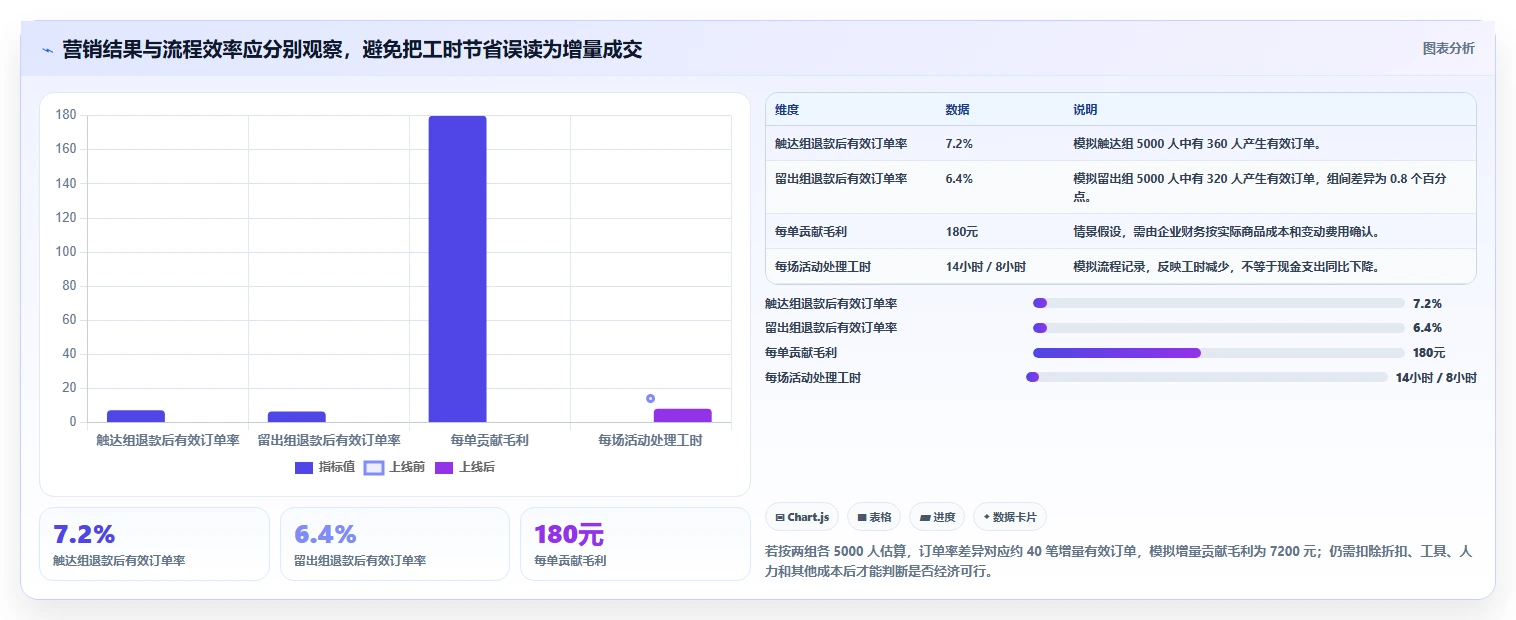Click progress bar for 每单贡献毛利
Image resolution: width=1516 pixels, height=620 pixels.
pos(1219,353)
